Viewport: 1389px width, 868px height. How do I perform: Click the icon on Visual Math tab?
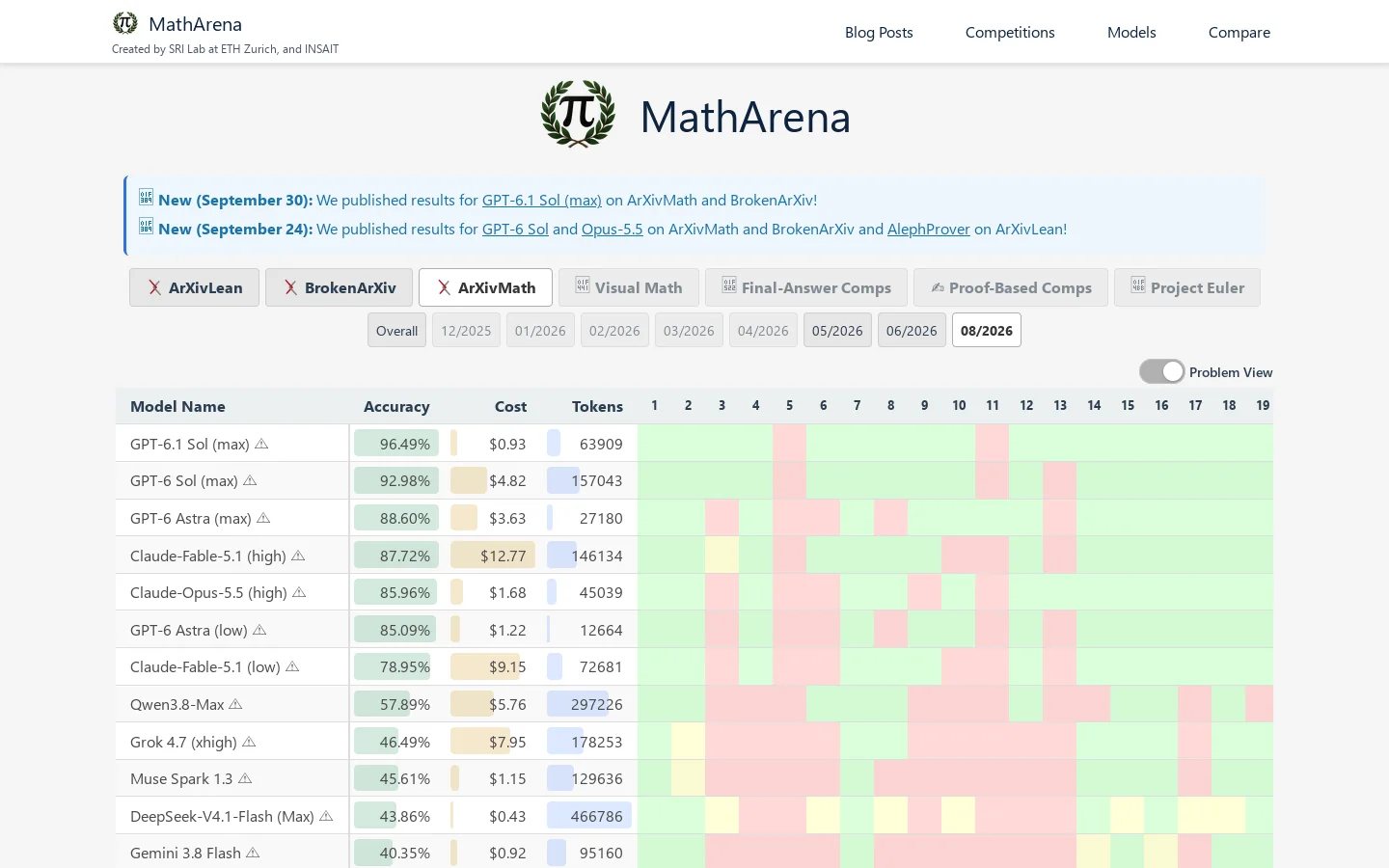[583, 285]
